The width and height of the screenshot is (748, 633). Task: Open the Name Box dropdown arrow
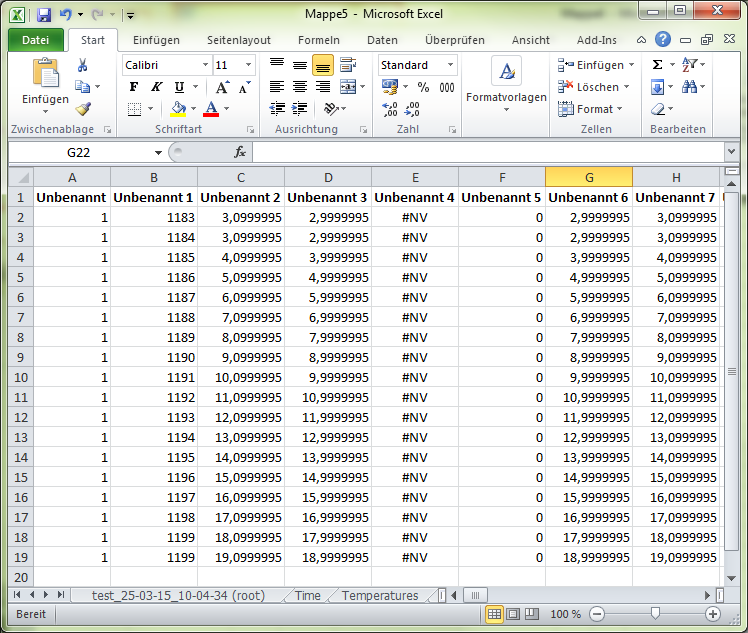tap(158, 153)
